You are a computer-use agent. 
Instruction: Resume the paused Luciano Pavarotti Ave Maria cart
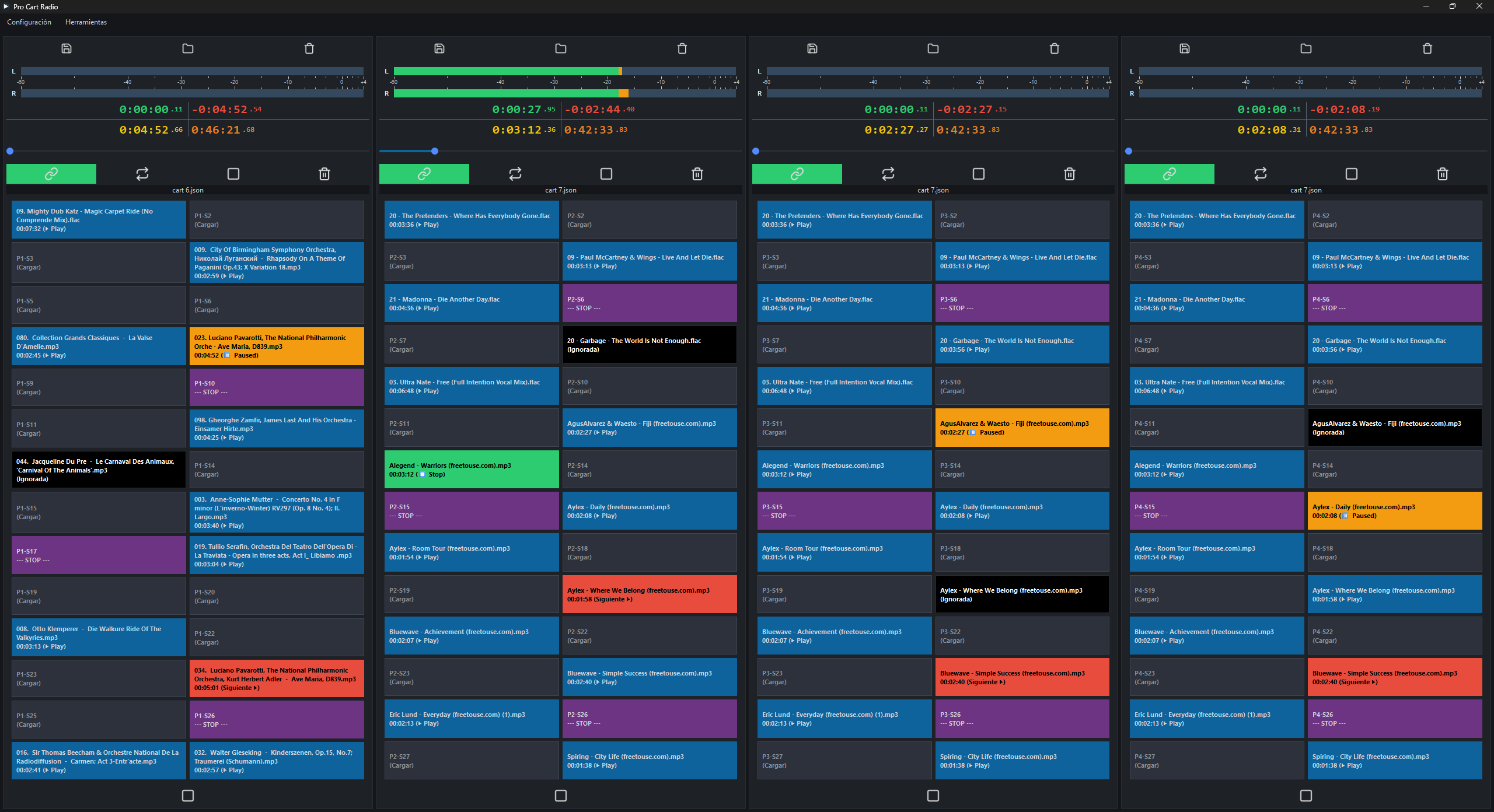[276, 346]
